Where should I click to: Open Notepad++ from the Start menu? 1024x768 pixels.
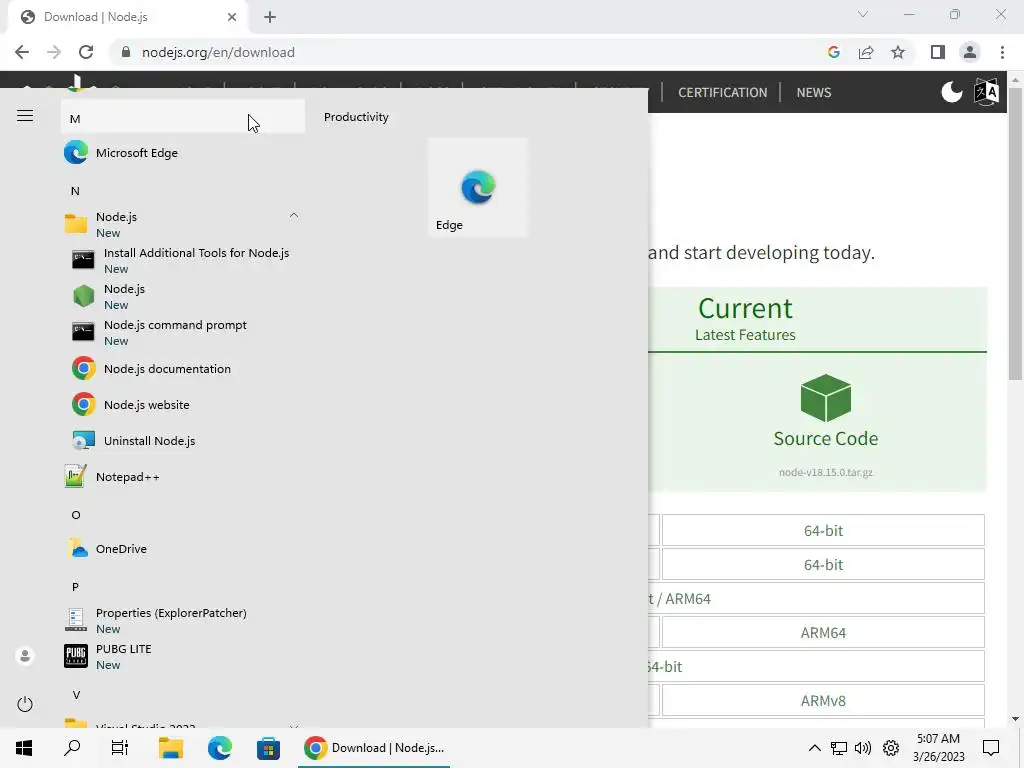(183, 477)
